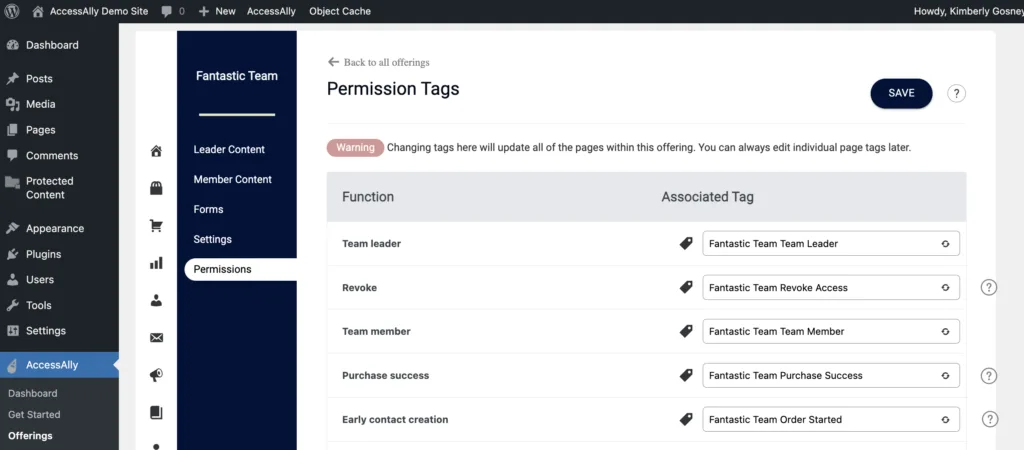Open AccessAlly Dashboard submenu
The image size is (1024, 450).
tap(33, 393)
